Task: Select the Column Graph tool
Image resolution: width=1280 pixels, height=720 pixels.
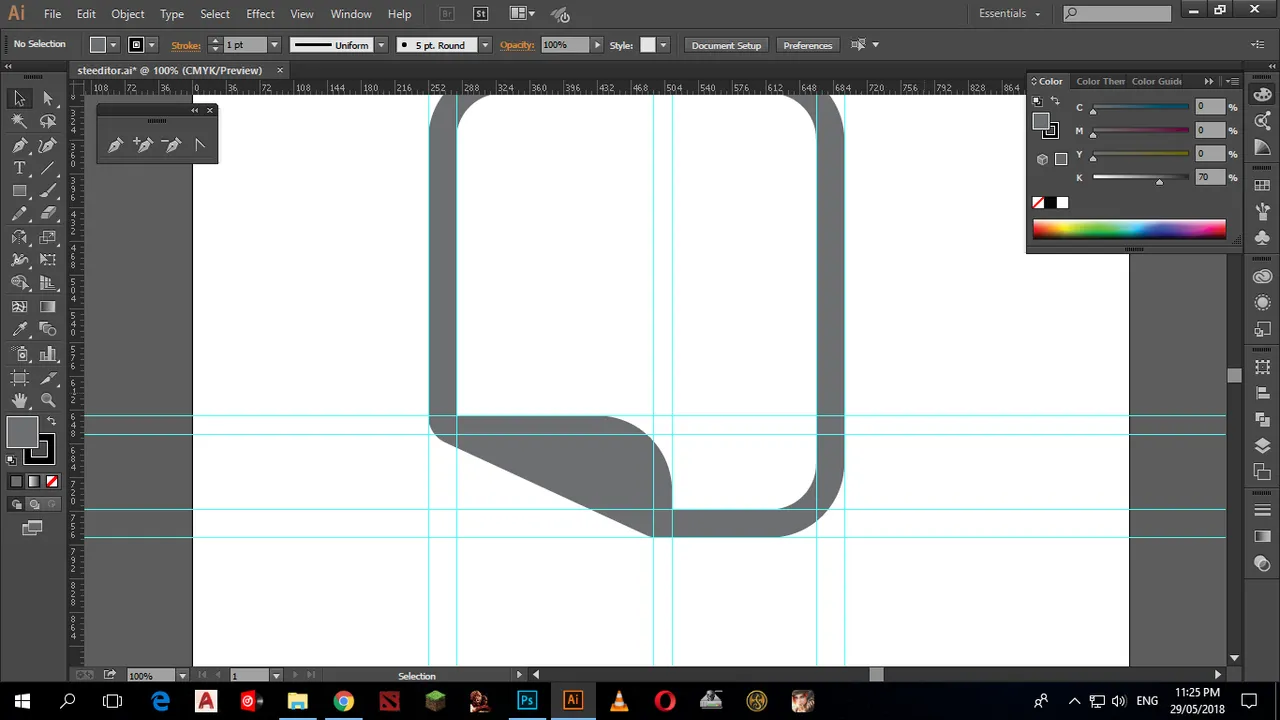Action: [x=47, y=354]
